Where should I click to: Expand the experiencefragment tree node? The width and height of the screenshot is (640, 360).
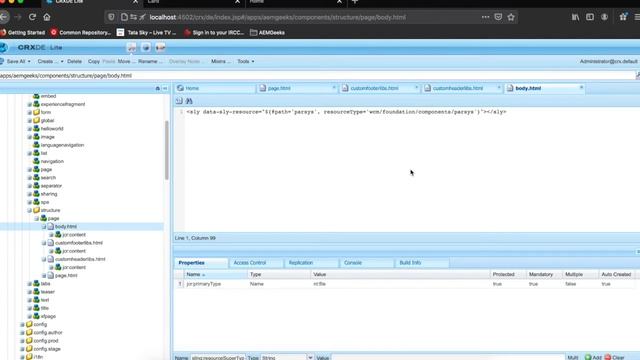[x=29, y=104]
